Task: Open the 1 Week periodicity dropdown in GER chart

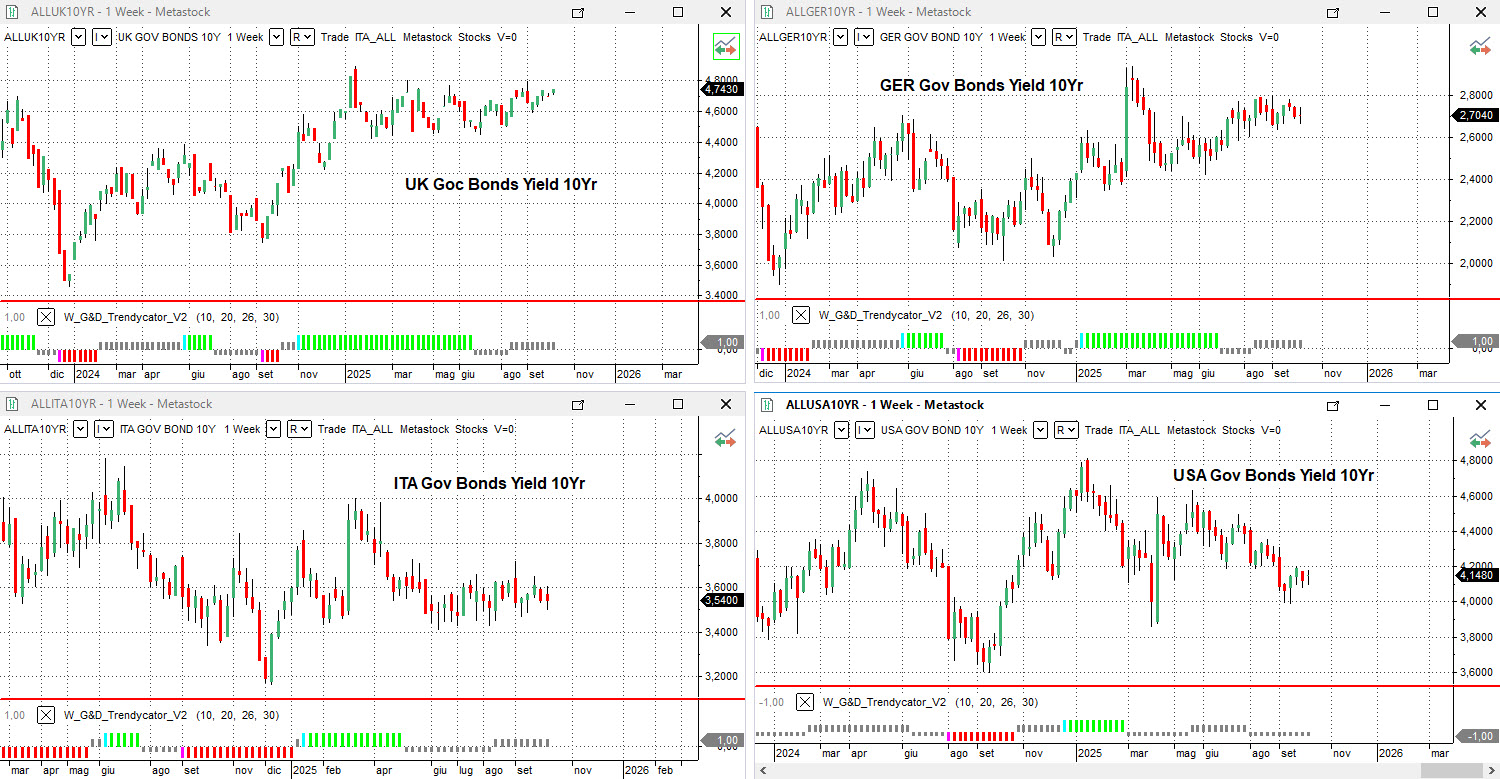Action: pos(1038,37)
